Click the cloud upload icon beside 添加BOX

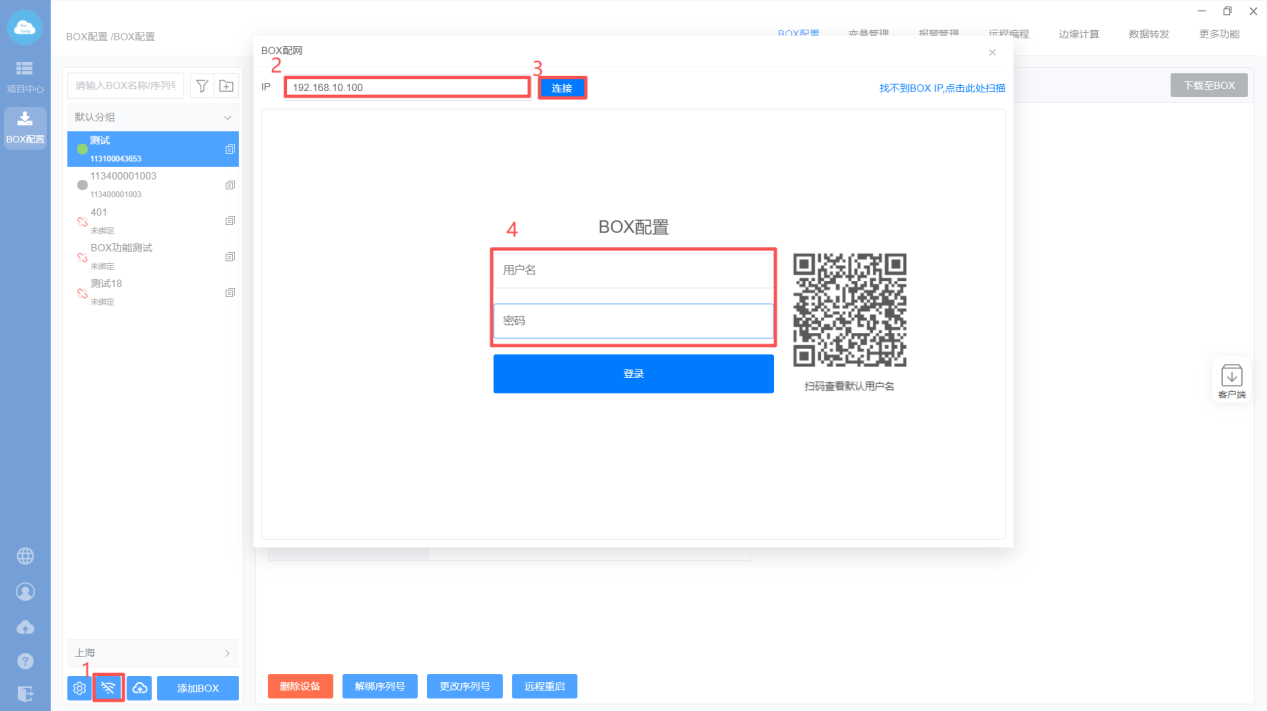tap(140, 688)
